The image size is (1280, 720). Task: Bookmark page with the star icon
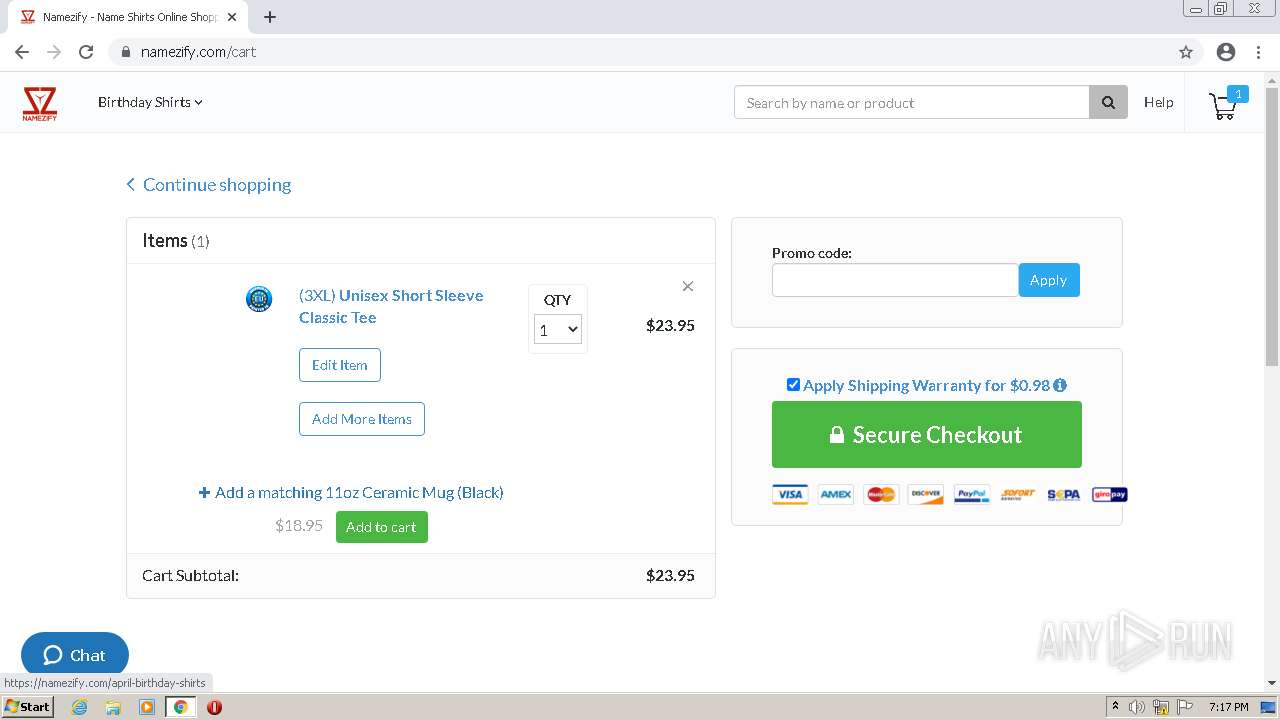1186,52
